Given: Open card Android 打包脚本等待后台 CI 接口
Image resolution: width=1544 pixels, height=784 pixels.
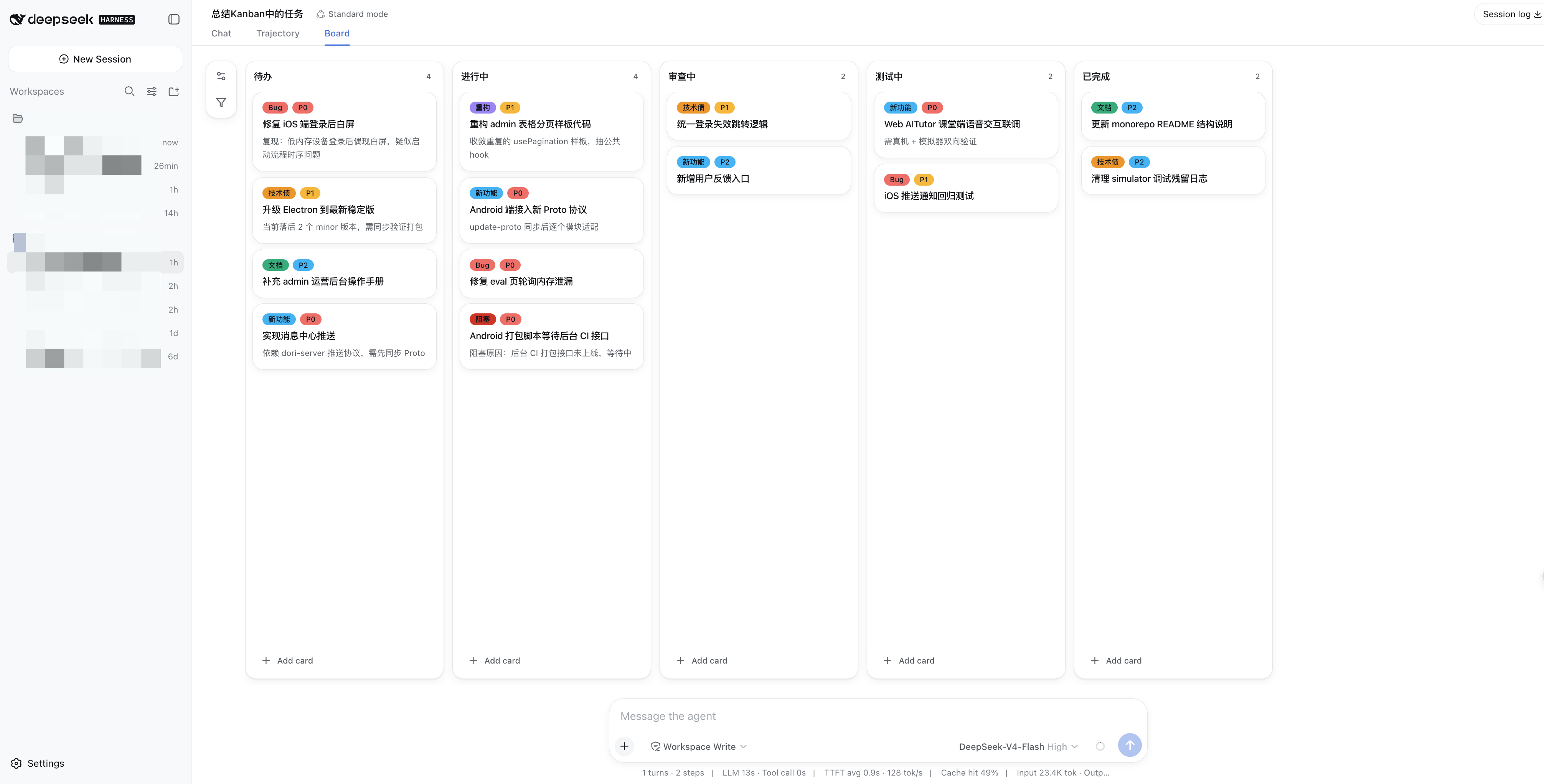Looking at the screenshot, I should pos(551,336).
